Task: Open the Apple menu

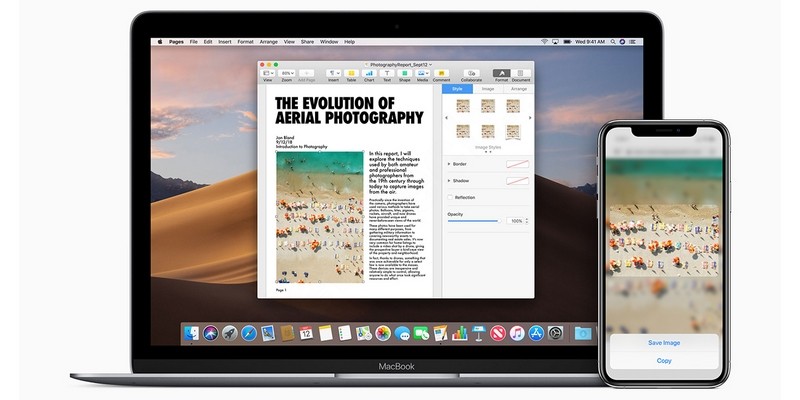Action: pos(160,42)
